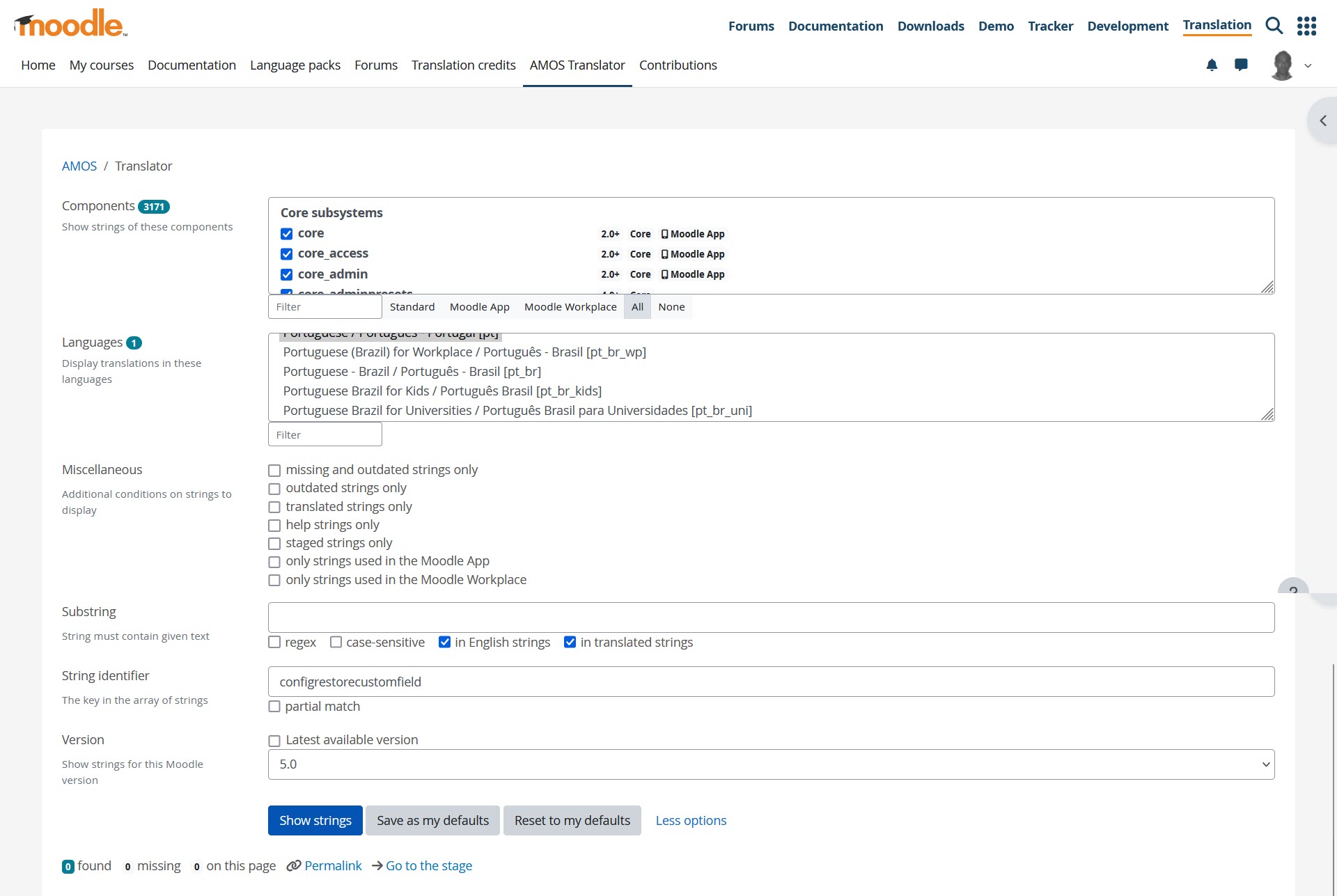This screenshot has height=896, width=1337.
Task: Switch to the Contributions tab
Action: pyautogui.click(x=678, y=65)
